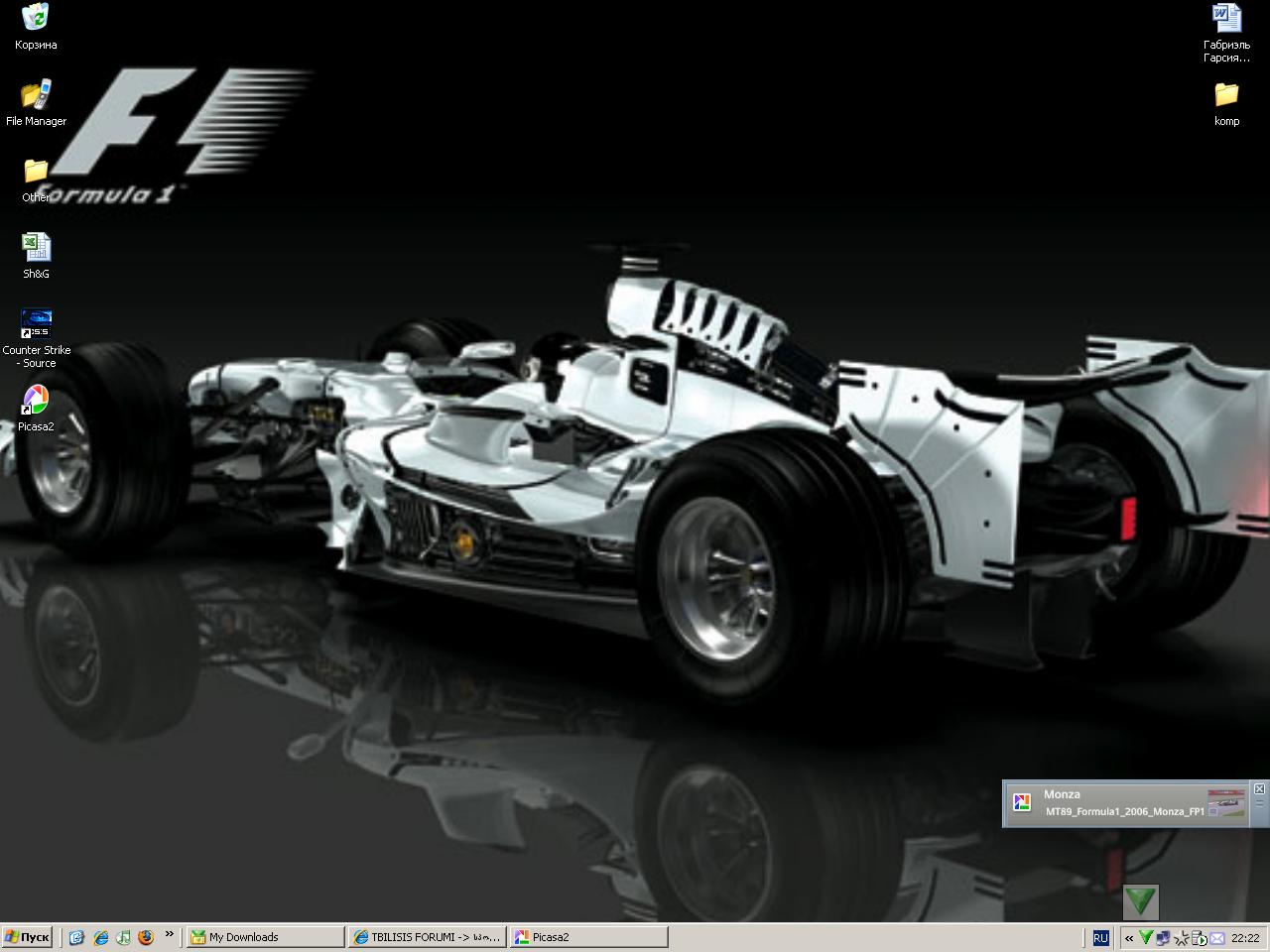Open the popup options lines below close button
Screen dimensions: 1270x952
pos(1259,804)
